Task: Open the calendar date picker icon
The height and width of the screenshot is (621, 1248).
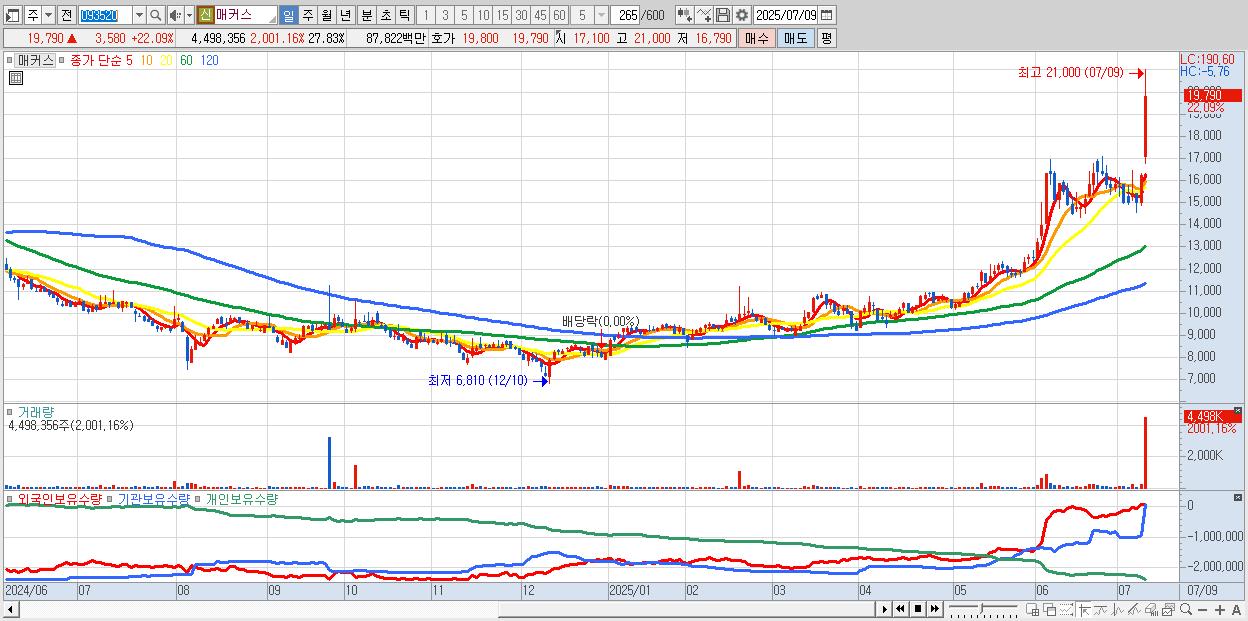Action: 826,15
